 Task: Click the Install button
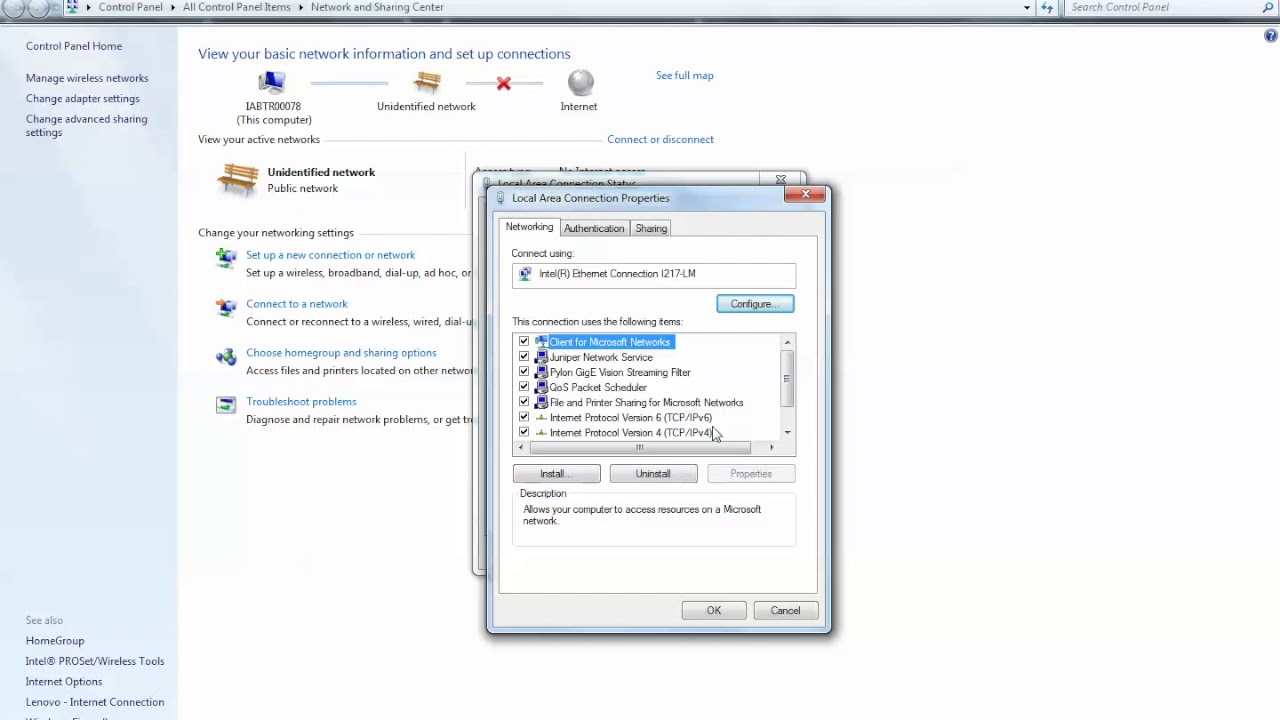click(556, 474)
